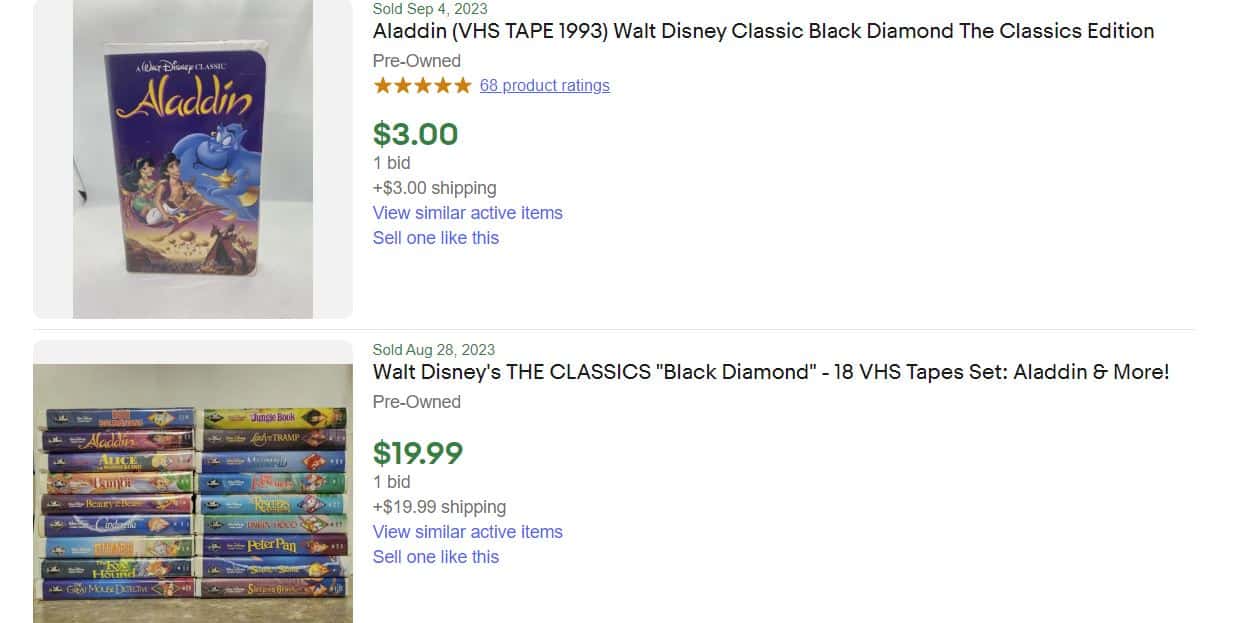The height and width of the screenshot is (623, 1241).
Task: Click the +$19.99 shipping text
Action: pyautogui.click(x=440, y=507)
